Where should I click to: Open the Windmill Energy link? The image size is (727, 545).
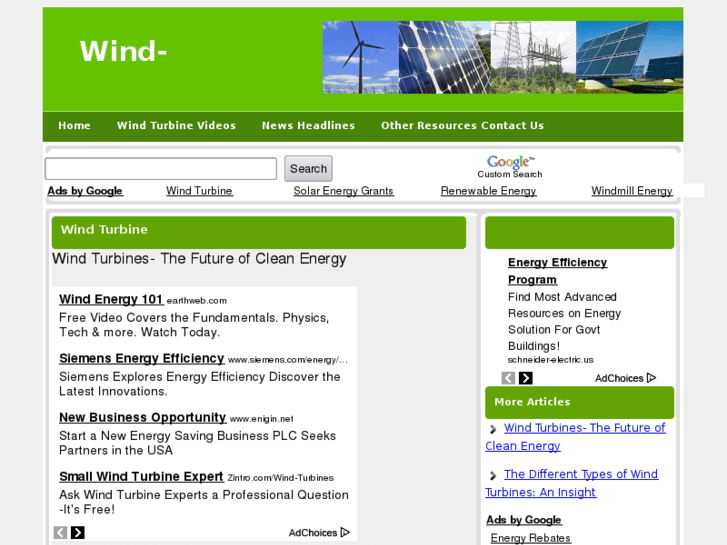[x=632, y=191]
